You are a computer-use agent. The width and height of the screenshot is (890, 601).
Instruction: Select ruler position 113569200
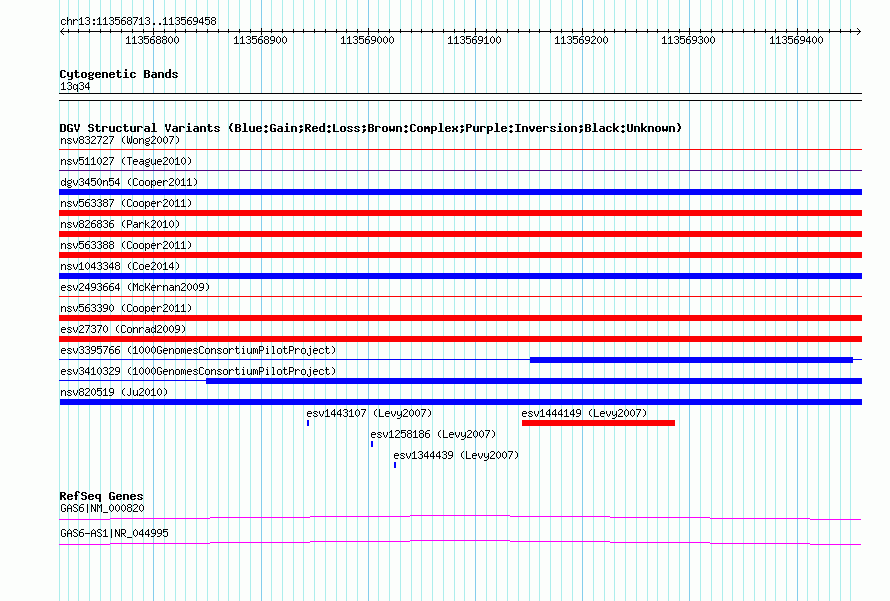[581, 40]
